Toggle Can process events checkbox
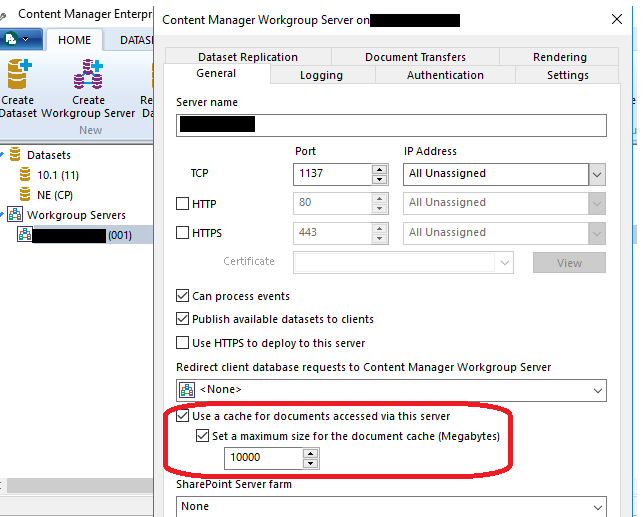The width and height of the screenshot is (643, 517). click(x=182, y=296)
